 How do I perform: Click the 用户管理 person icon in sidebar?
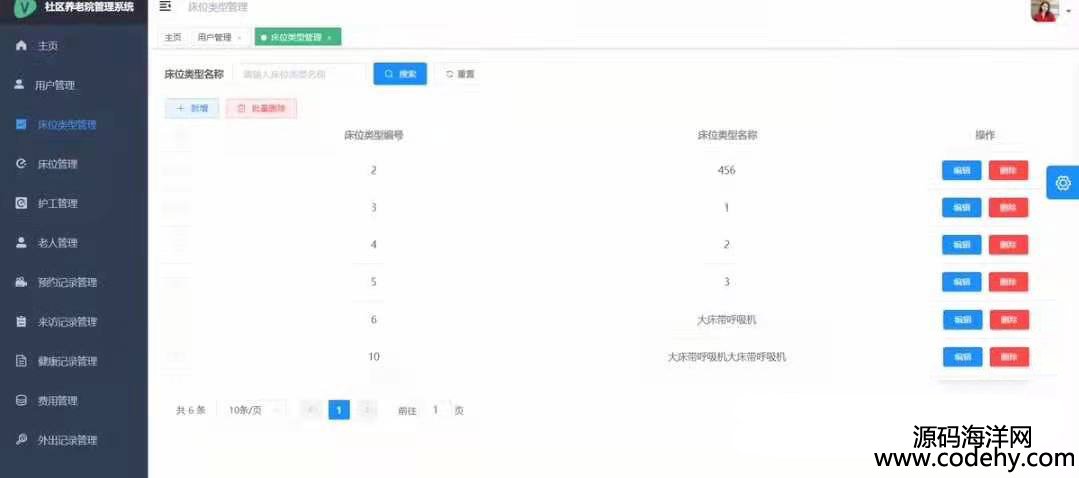19,85
